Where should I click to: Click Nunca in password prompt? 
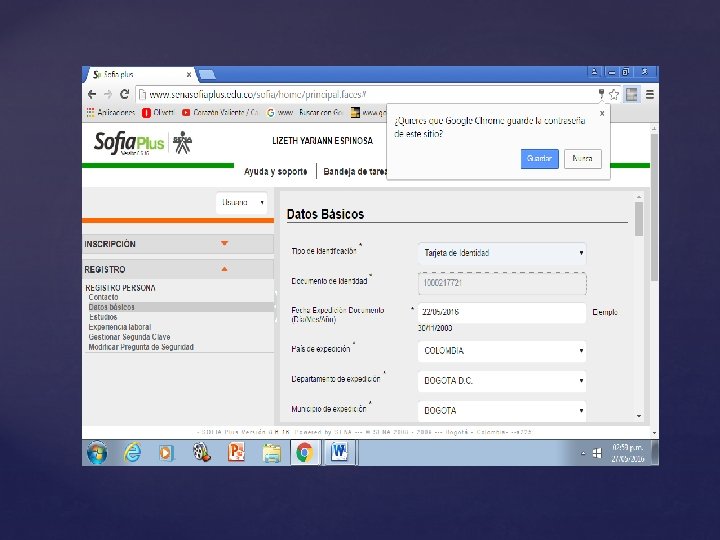[x=583, y=158]
